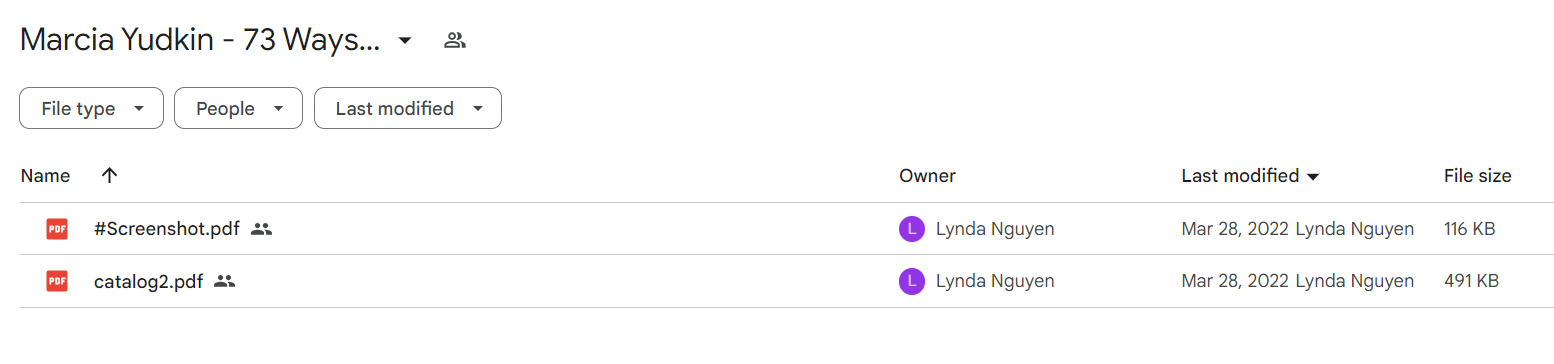The image size is (1554, 364).
Task: Click the 491 KB file size cell
Action: 1471,281
